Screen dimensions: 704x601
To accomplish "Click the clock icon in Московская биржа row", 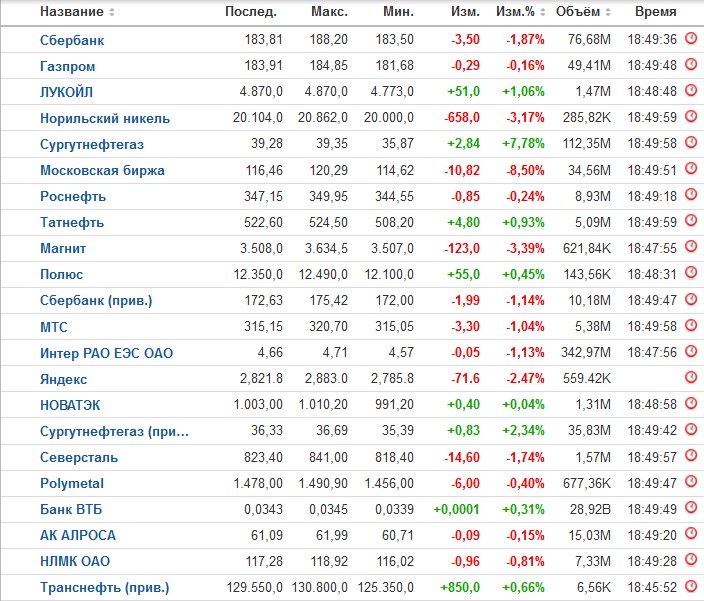I will pos(691,169).
